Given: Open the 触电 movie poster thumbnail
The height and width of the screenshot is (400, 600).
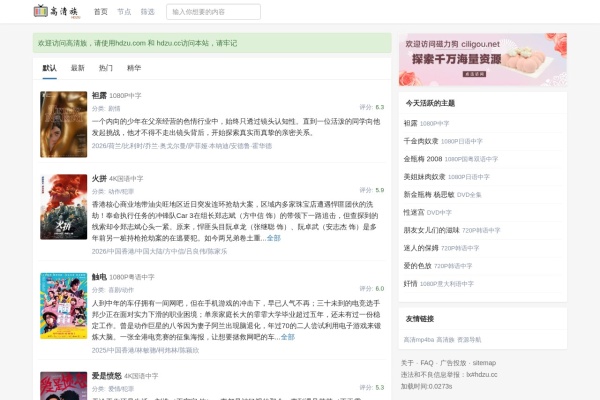Looking at the screenshot, I should tap(64, 306).
